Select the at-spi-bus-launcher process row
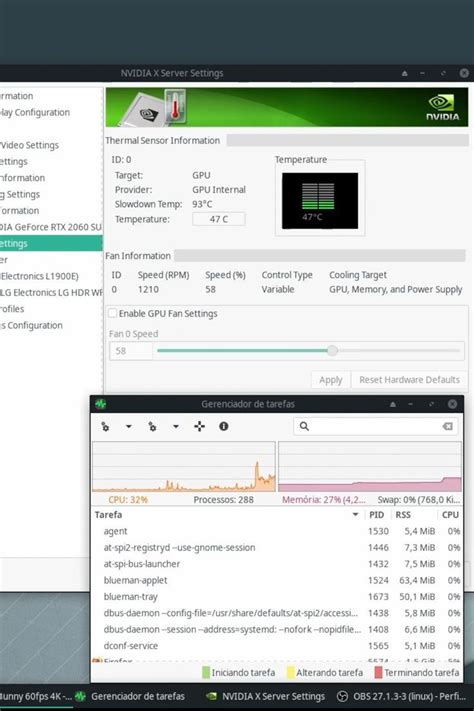Image resolution: width=474 pixels, height=711 pixels. (x=277, y=564)
